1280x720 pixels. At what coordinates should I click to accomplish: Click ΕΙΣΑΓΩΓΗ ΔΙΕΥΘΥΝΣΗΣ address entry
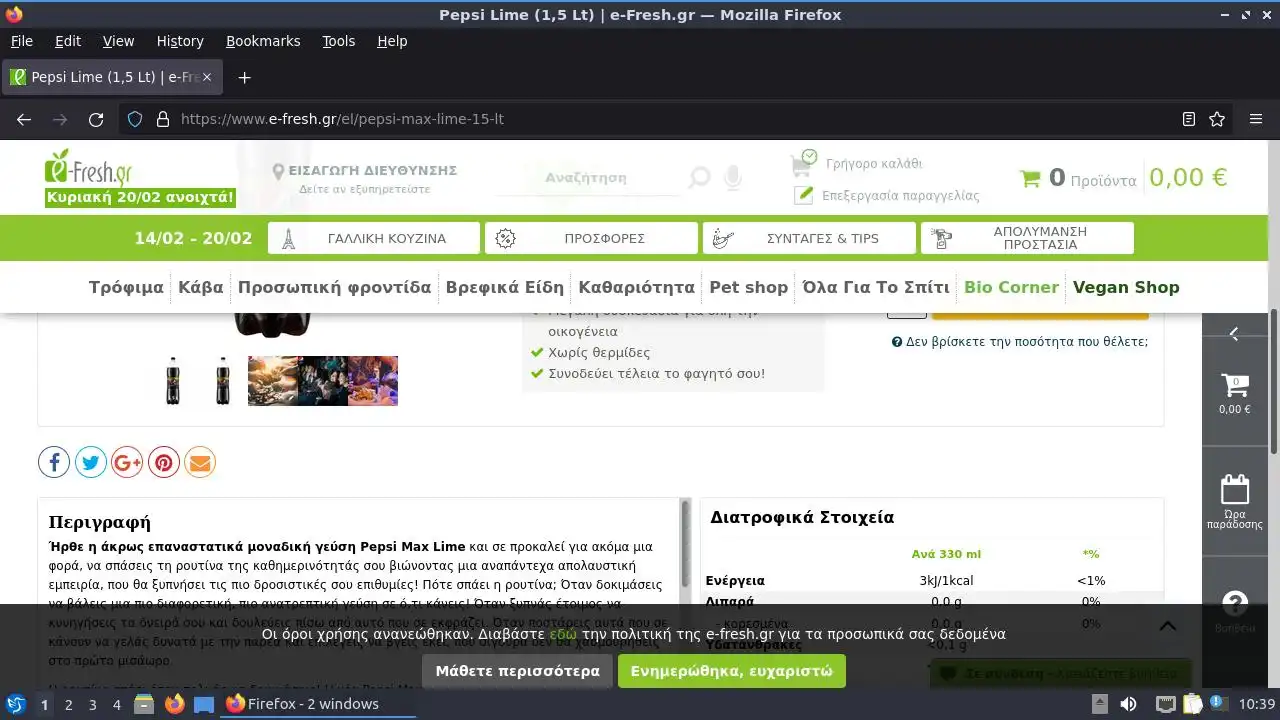click(372, 171)
